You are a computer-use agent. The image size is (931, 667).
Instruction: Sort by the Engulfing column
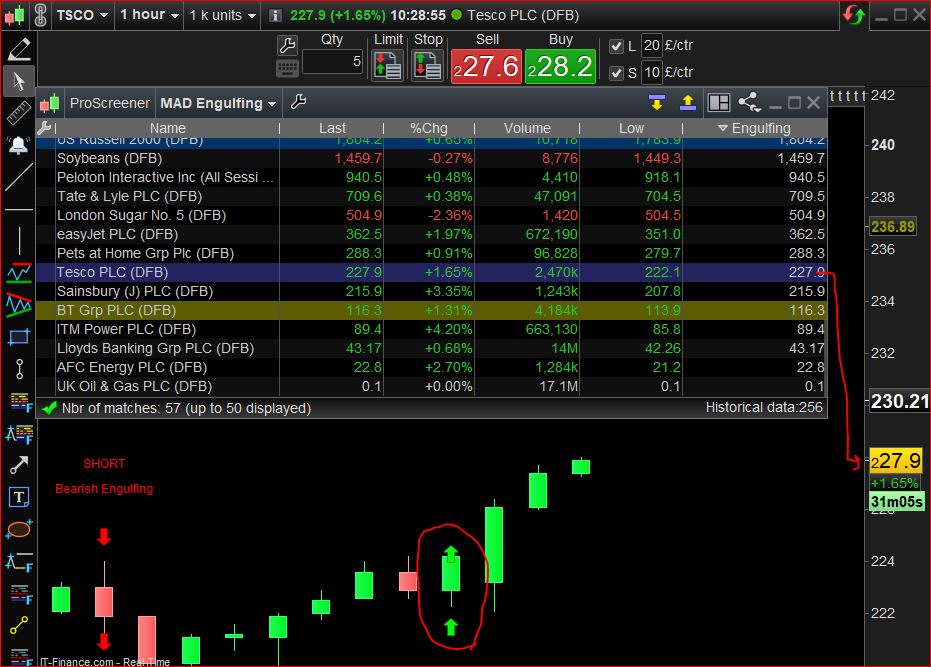click(x=755, y=128)
